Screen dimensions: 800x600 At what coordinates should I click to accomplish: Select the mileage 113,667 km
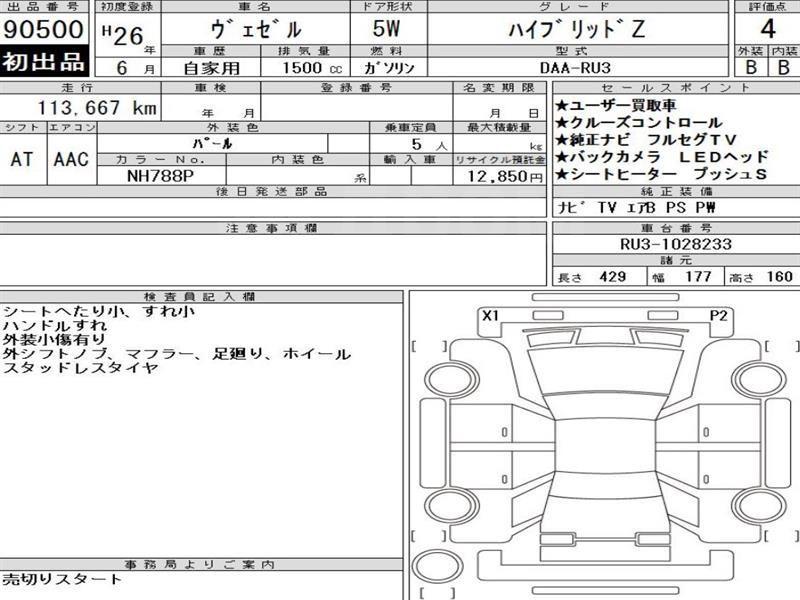97,108
